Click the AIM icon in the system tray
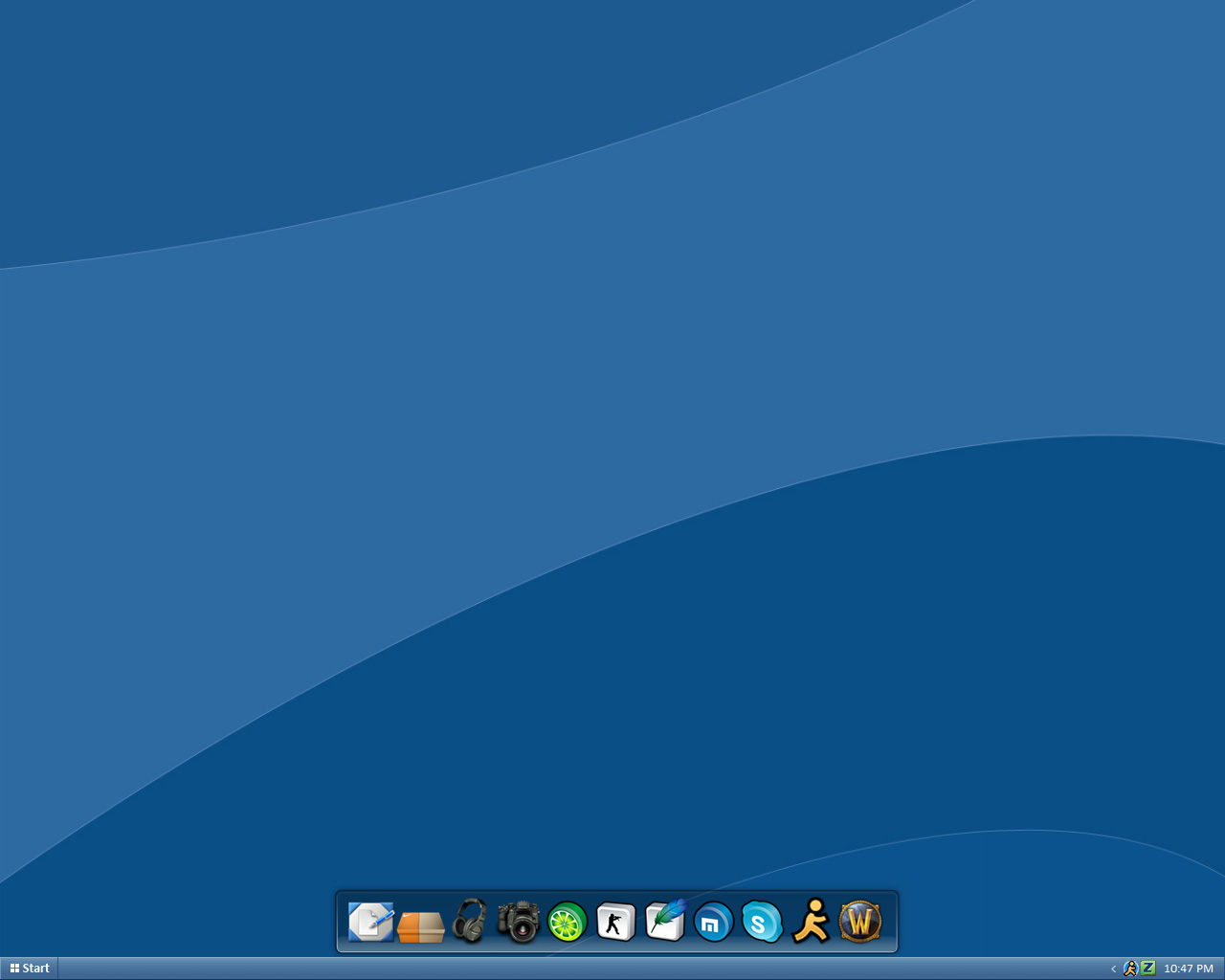The width and height of the screenshot is (1225, 980). pyautogui.click(x=1130, y=969)
